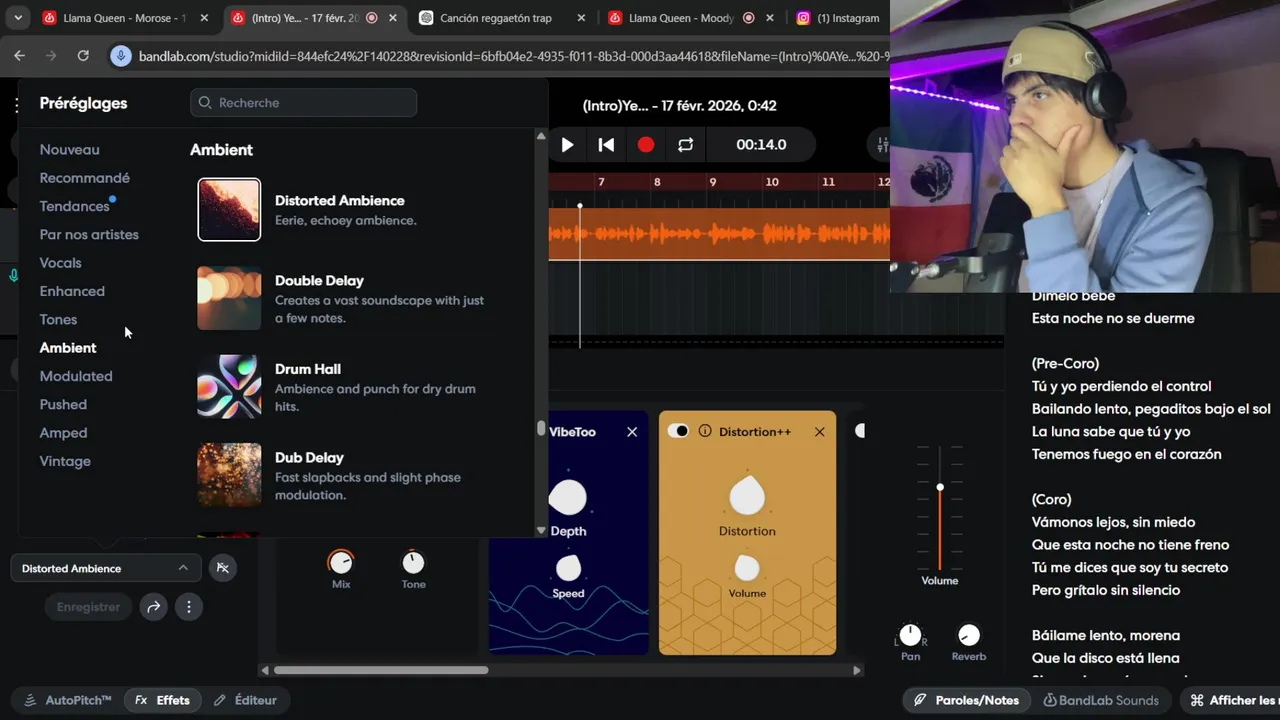Click the preset list scroll-up arrow
The width and height of the screenshot is (1280, 720).
coord(541,136)
